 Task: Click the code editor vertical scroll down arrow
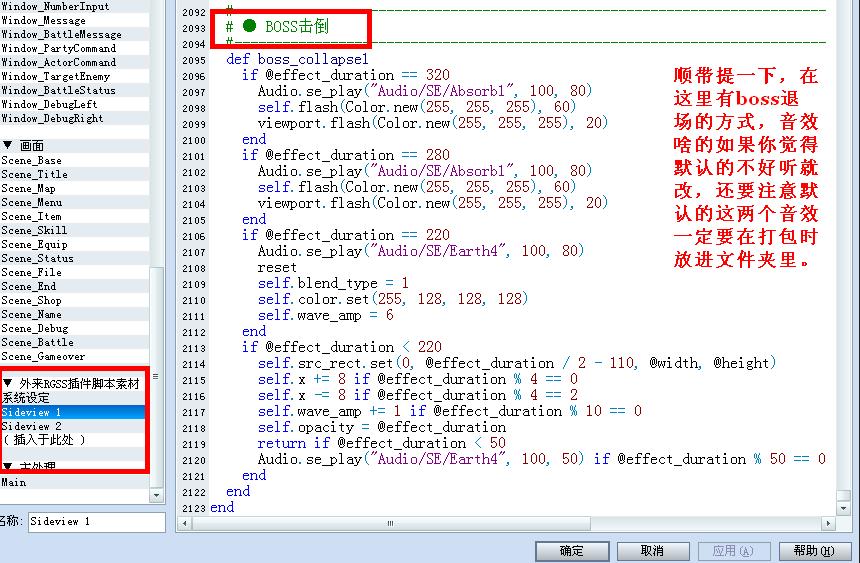point(844,508)
